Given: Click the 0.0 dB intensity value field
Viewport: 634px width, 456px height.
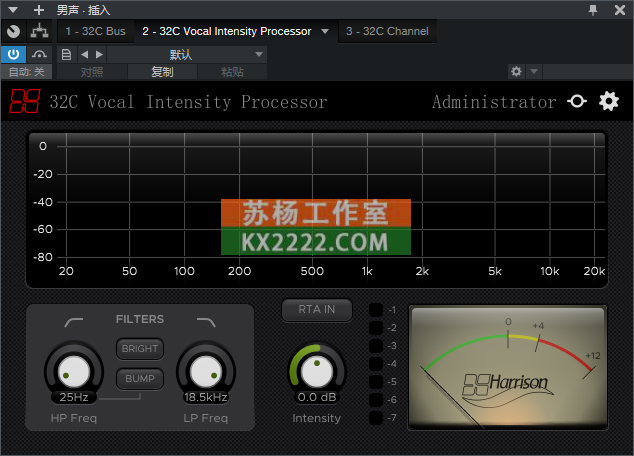Looking at the screenshot, I should pyautogui.click(x=317, y=397).
